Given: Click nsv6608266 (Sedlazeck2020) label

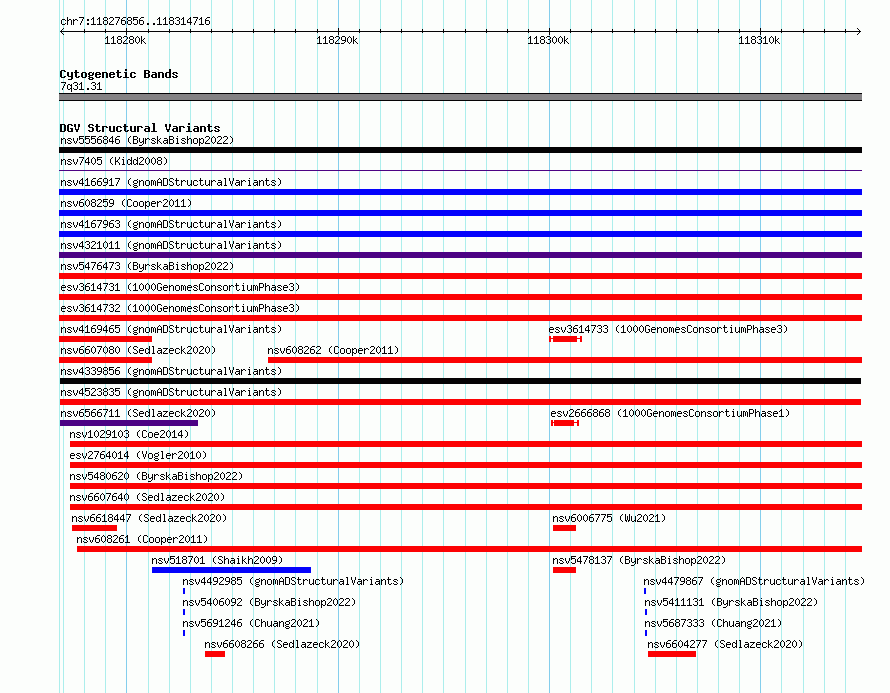Looking at the screenshot, I should point(282,644).
